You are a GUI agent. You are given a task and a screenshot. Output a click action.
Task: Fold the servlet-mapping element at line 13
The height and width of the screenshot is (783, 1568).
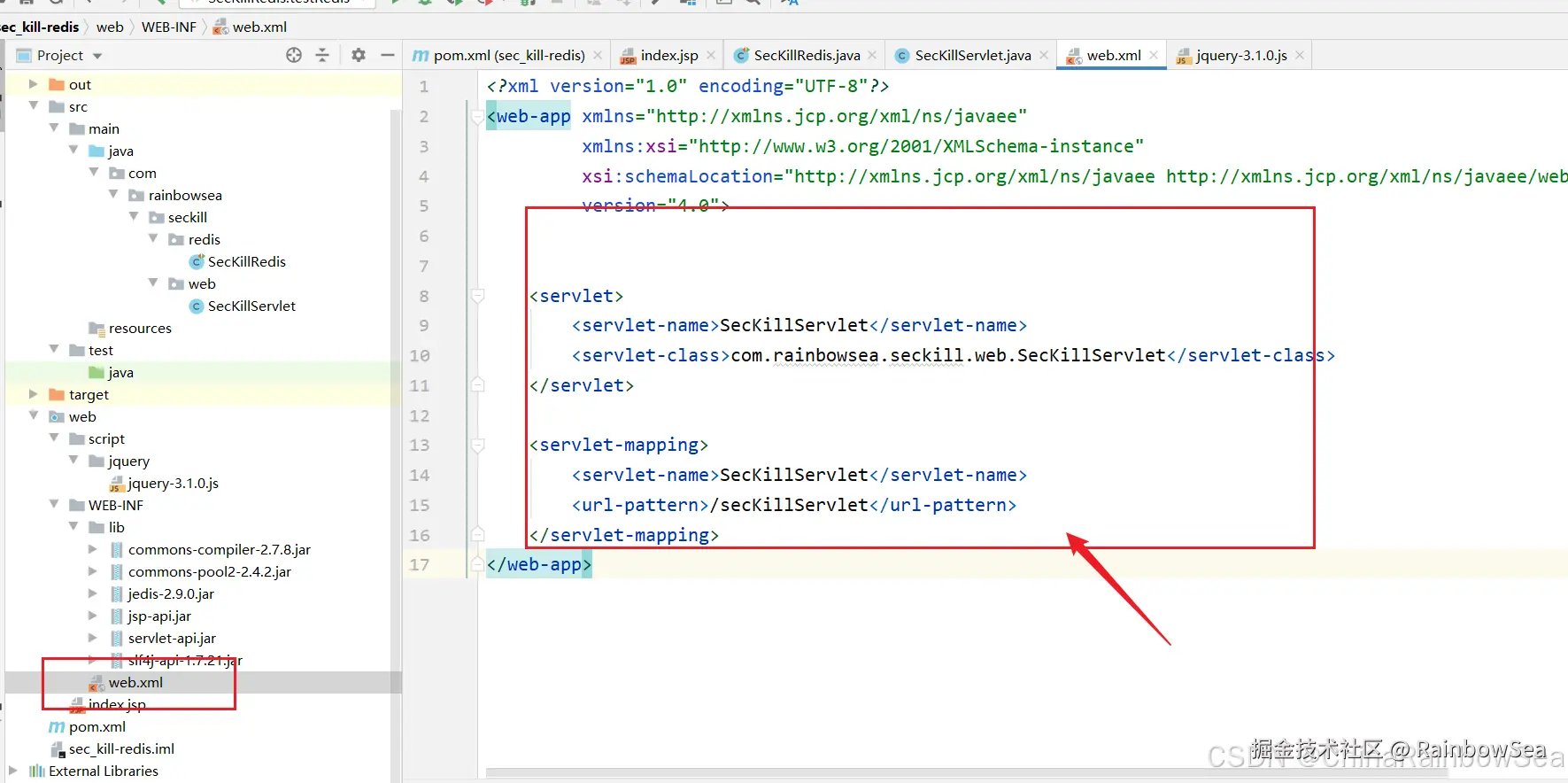click(x=478, y=445)
